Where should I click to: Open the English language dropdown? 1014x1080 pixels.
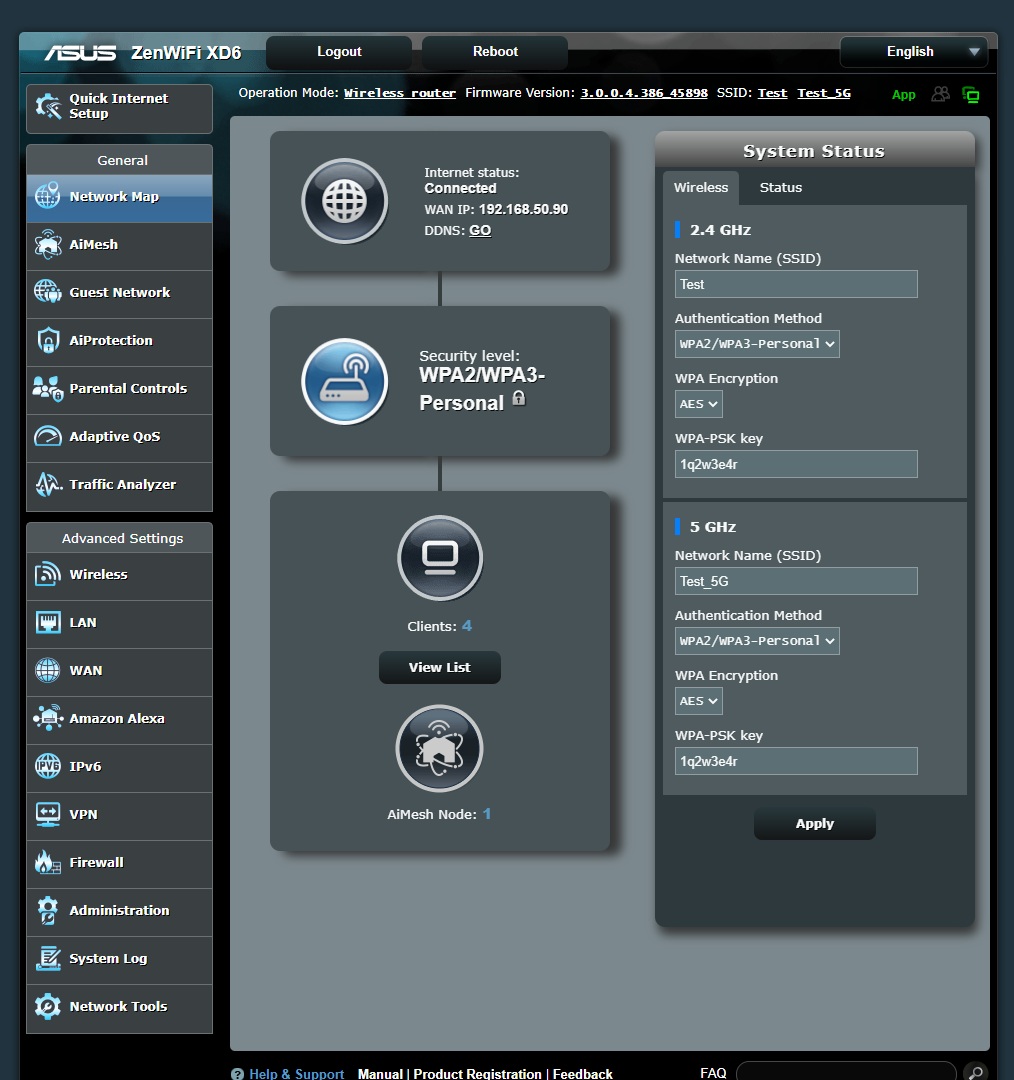coord(913,52)
